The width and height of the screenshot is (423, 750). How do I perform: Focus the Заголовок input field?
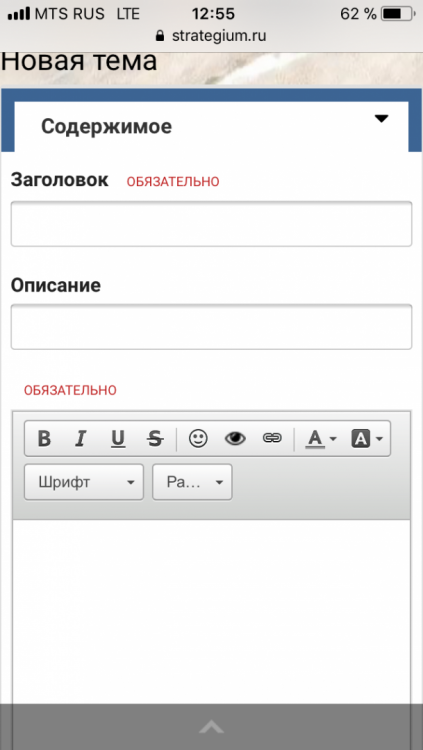pyautogui.click(x=212, y=224)
